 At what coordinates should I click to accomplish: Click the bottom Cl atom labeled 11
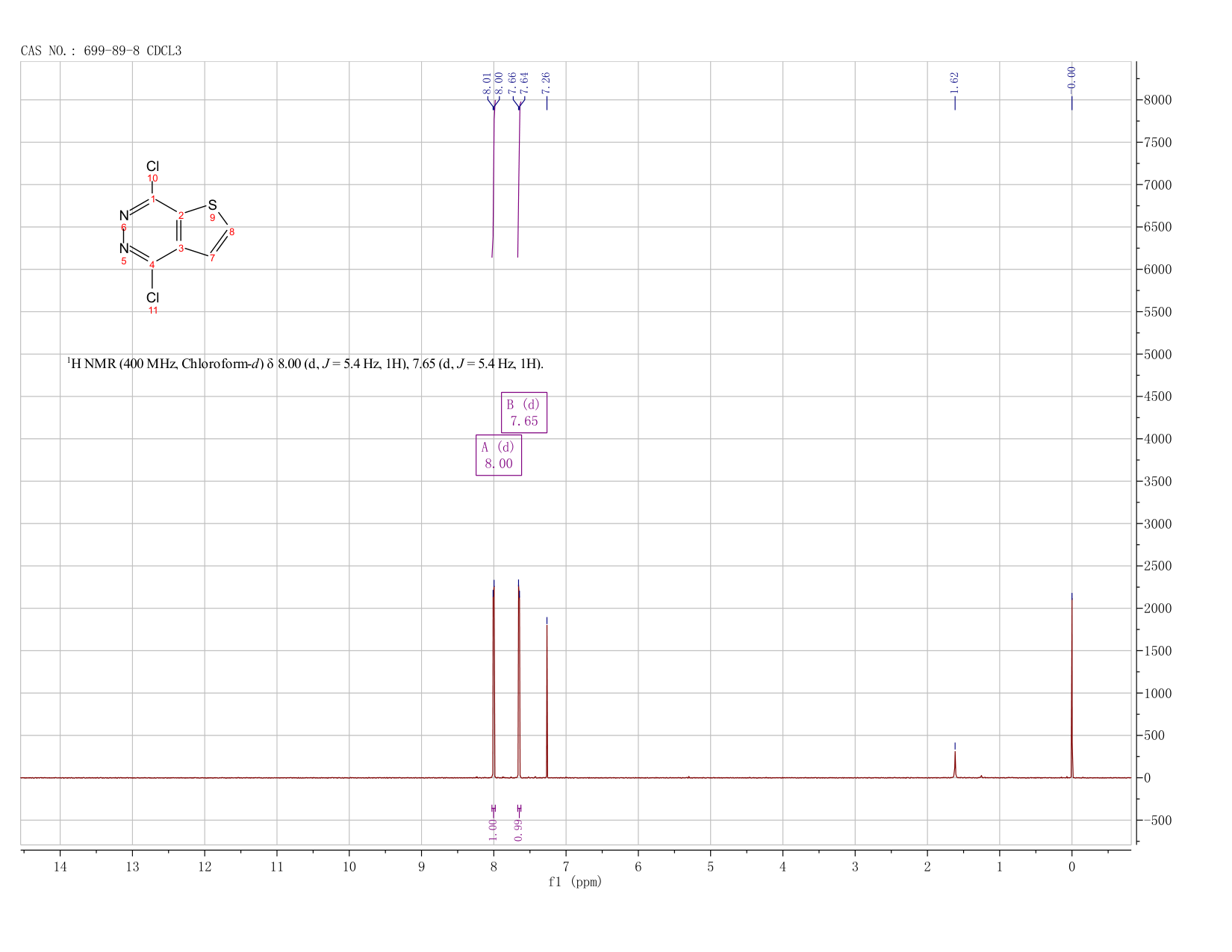[152, 298]
